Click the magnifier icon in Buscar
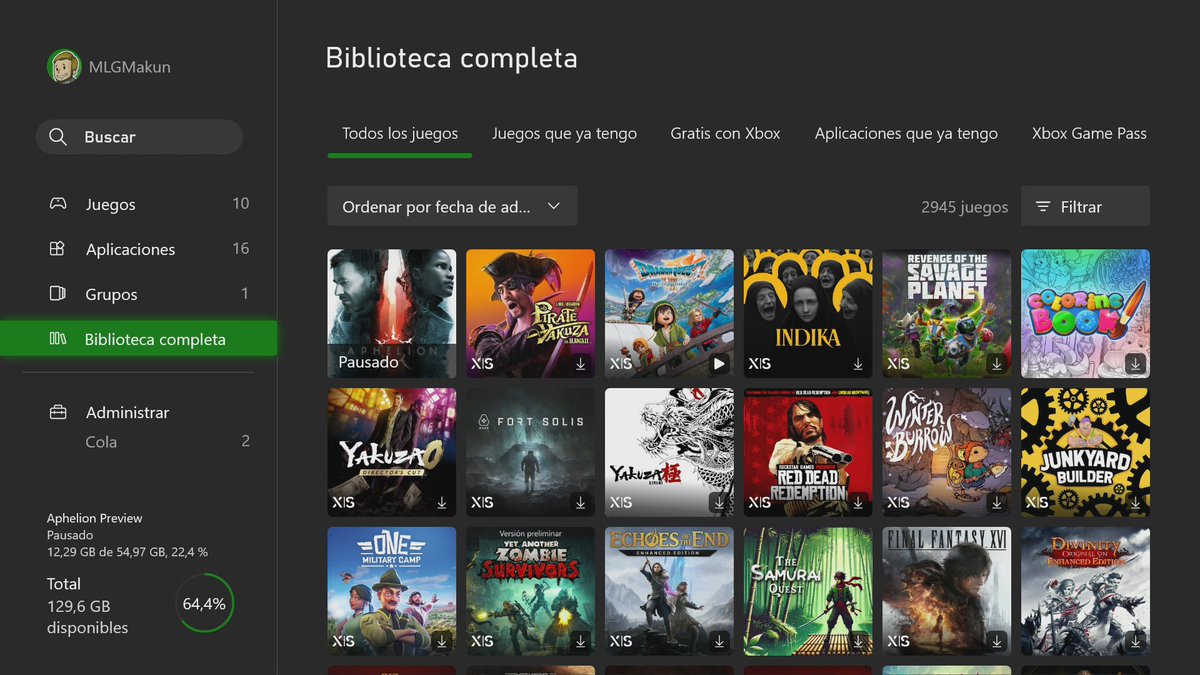Image resolution: width=1200 pixels, height=675 pixels. pos(58,137)
